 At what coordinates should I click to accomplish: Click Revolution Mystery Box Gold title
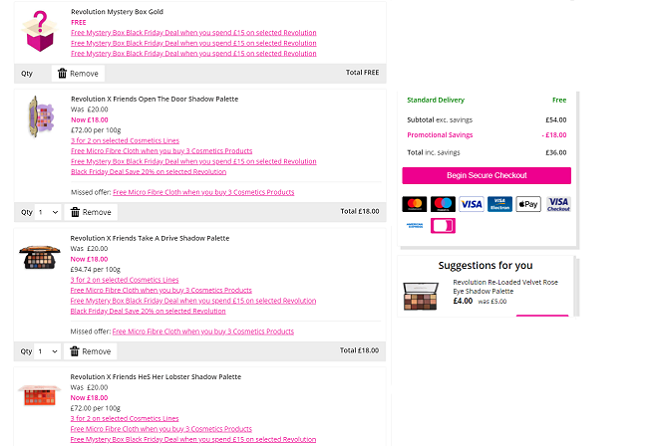tap(117, 12)
